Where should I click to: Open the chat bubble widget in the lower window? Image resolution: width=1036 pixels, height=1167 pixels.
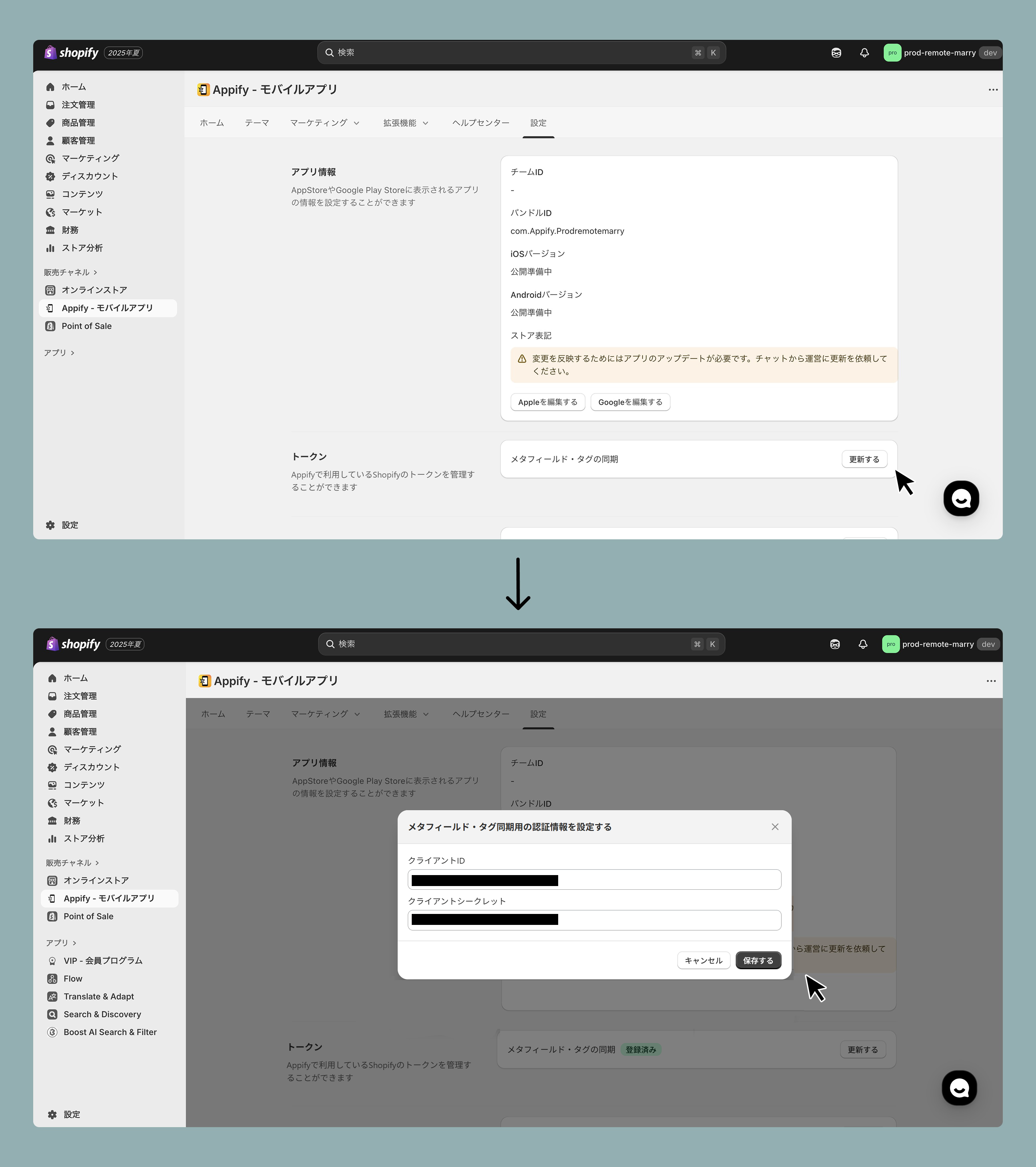[959, 1088]
